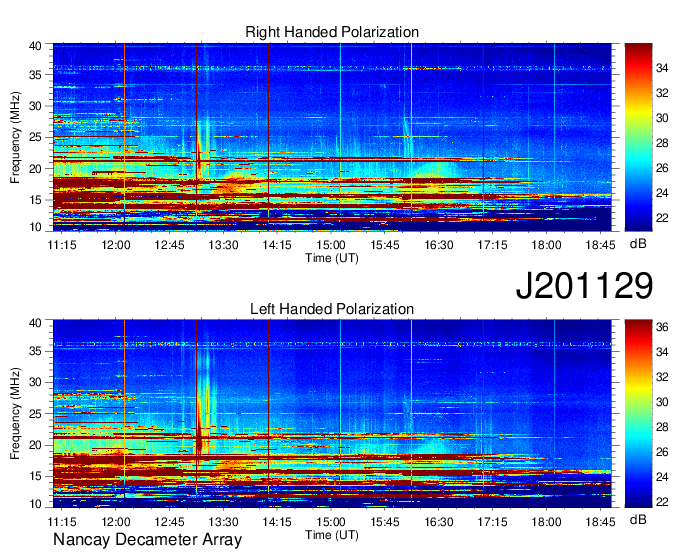Viewport: 680px width, 552px height.
Task: Click 17:15 time tick on left-handed plot
Action: point(492,522)
